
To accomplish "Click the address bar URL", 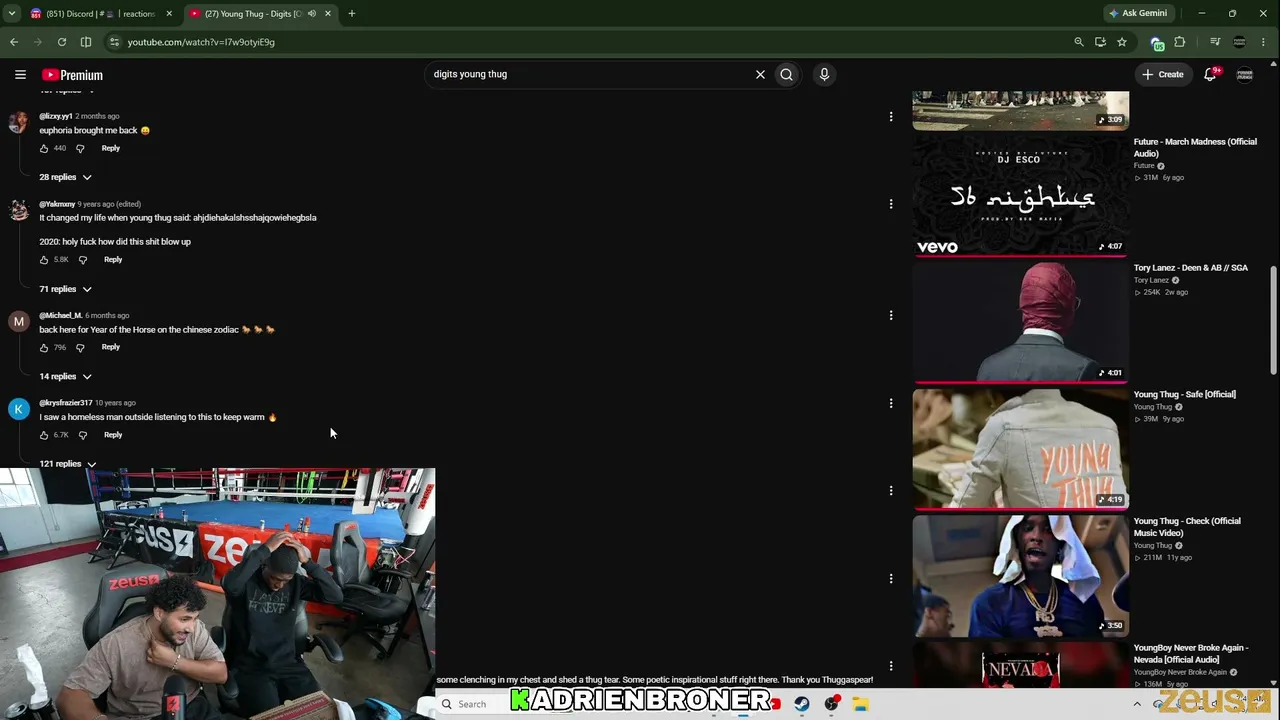I will (201, 42).
